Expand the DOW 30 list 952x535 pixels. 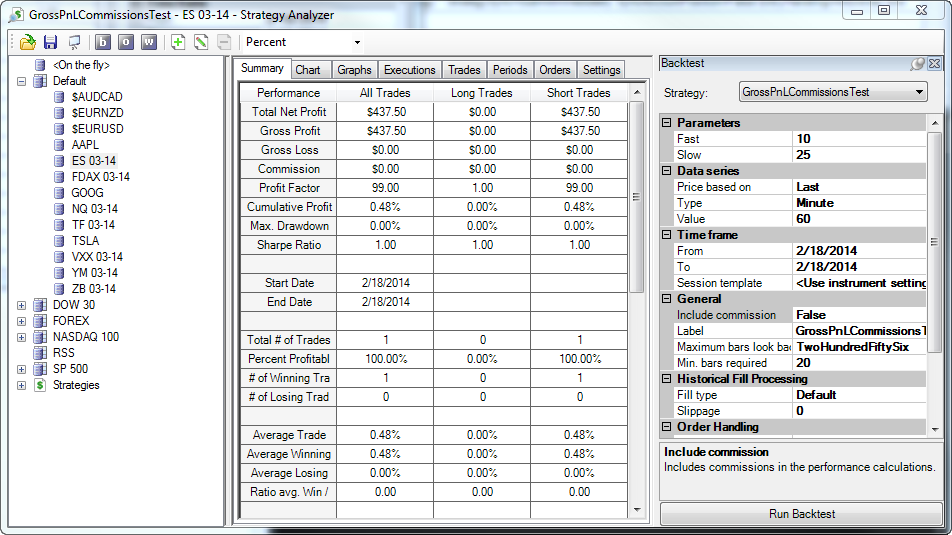pos(21,305)
